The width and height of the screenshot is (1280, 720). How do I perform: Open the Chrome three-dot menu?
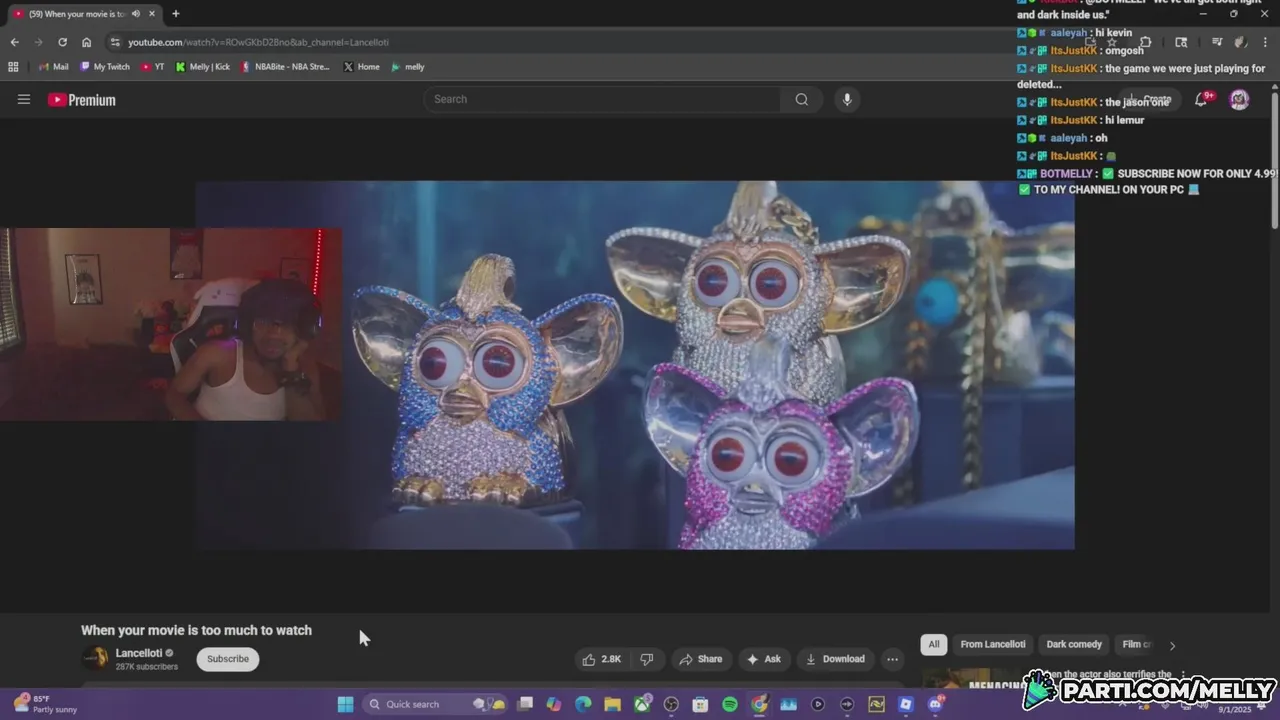[1266, 42]
